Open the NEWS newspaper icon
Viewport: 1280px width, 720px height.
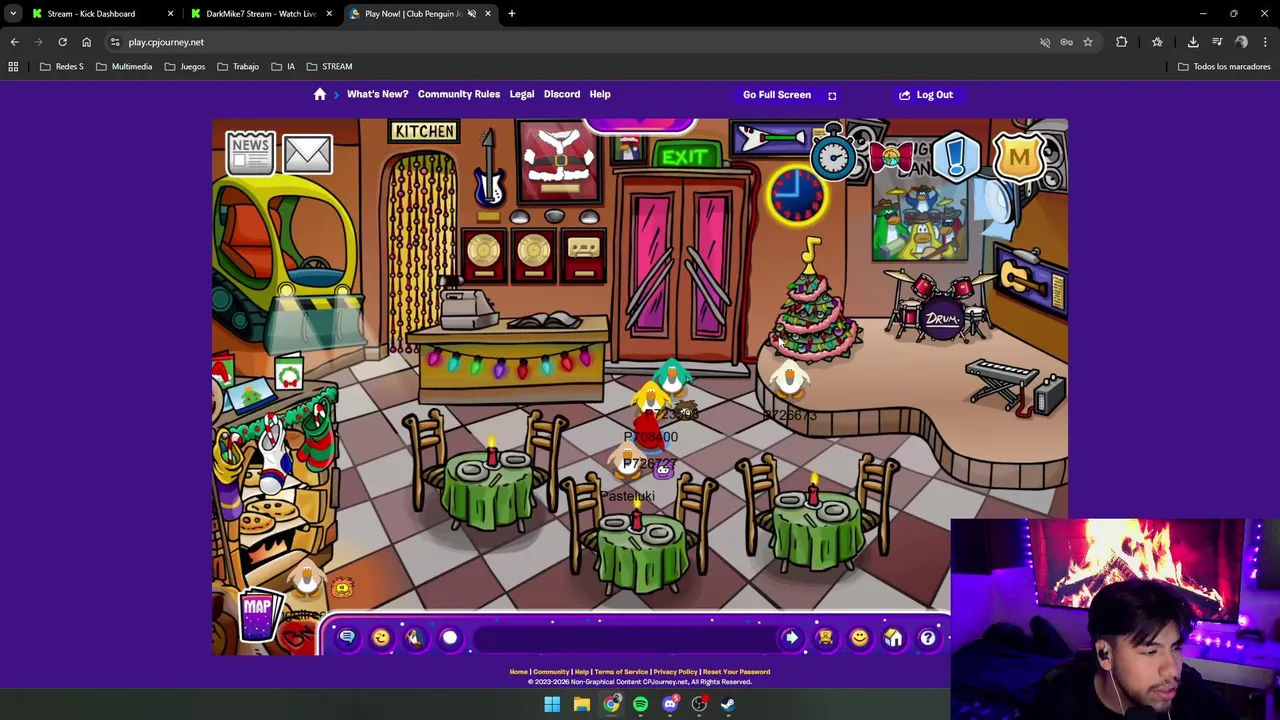[x=249, y=153]
